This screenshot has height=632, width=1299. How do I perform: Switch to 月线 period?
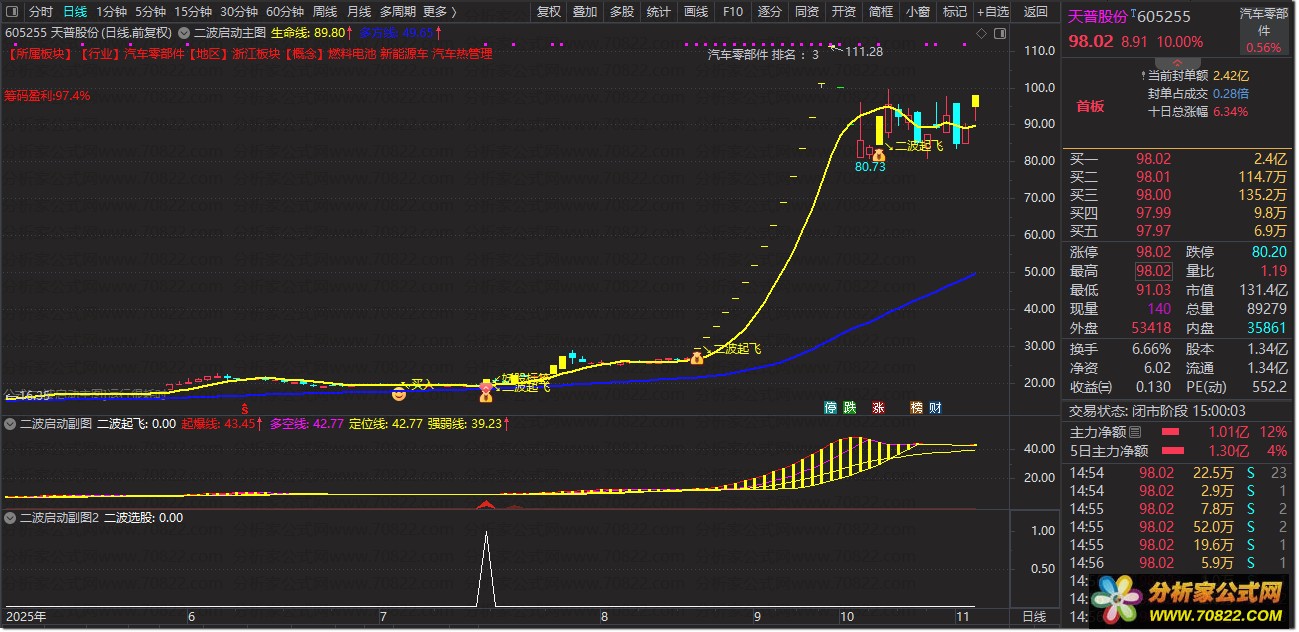[x=359, y=12]
